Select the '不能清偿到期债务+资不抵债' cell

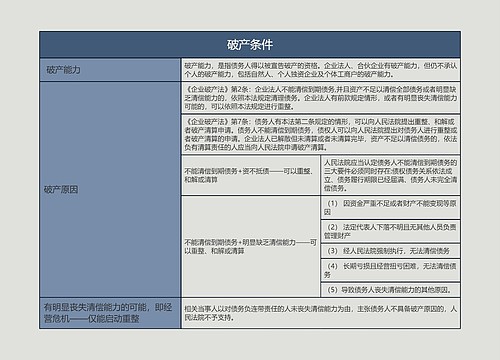(x=251, y=175)
